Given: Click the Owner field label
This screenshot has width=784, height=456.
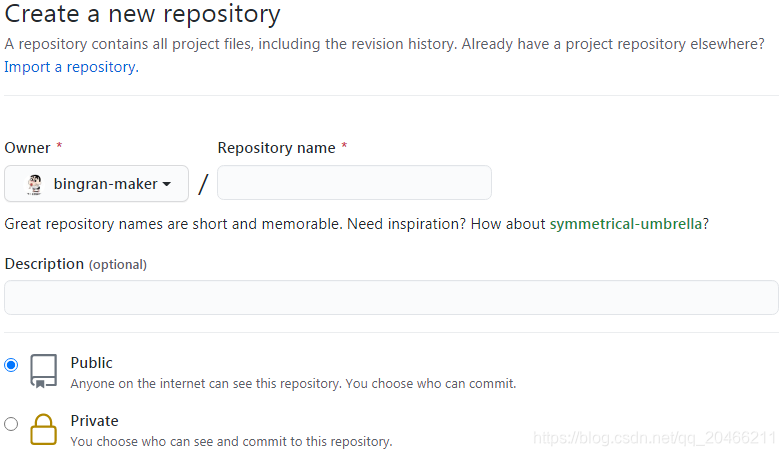Looking at the screenshot, I should tap(28, 148).
